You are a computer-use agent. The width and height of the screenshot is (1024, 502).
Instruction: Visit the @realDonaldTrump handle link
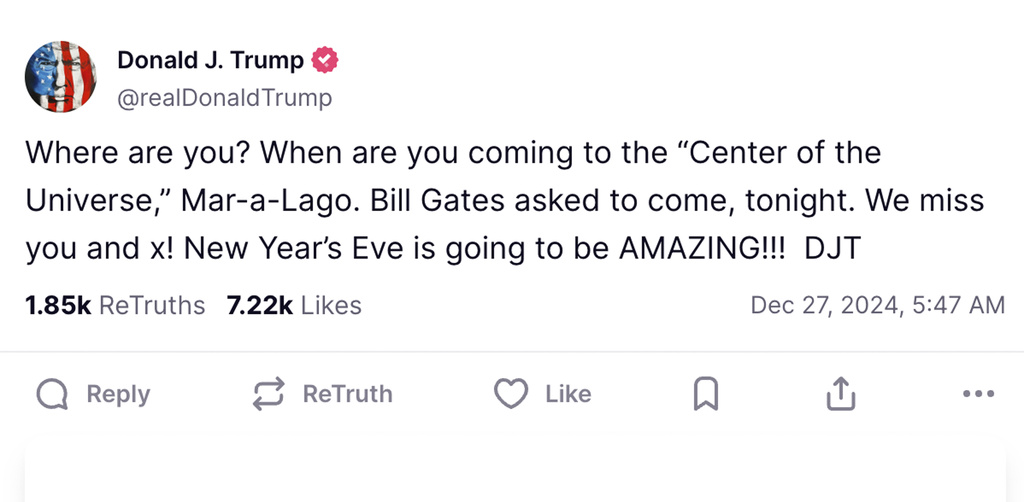pos(225,98)
